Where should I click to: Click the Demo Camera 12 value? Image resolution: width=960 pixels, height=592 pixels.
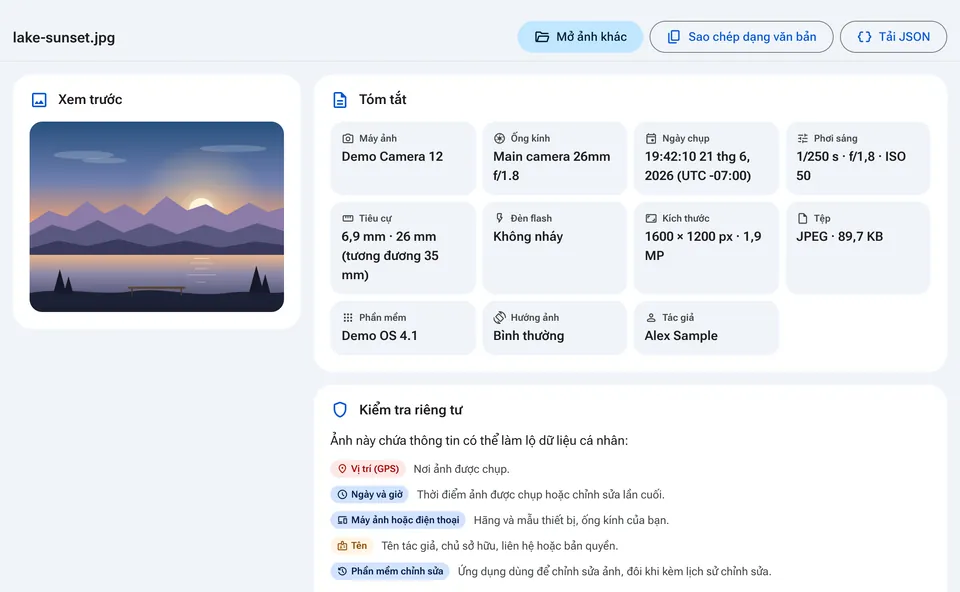tap(392, 157)
